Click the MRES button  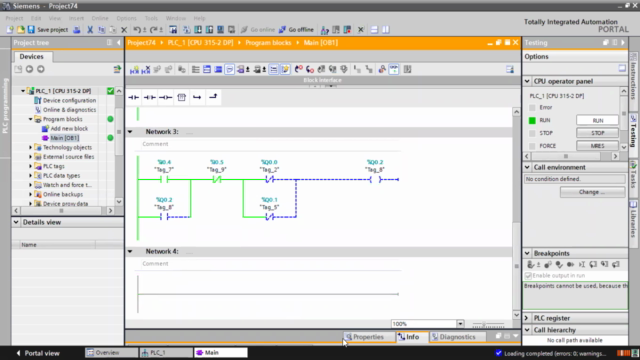click(598, 146)
